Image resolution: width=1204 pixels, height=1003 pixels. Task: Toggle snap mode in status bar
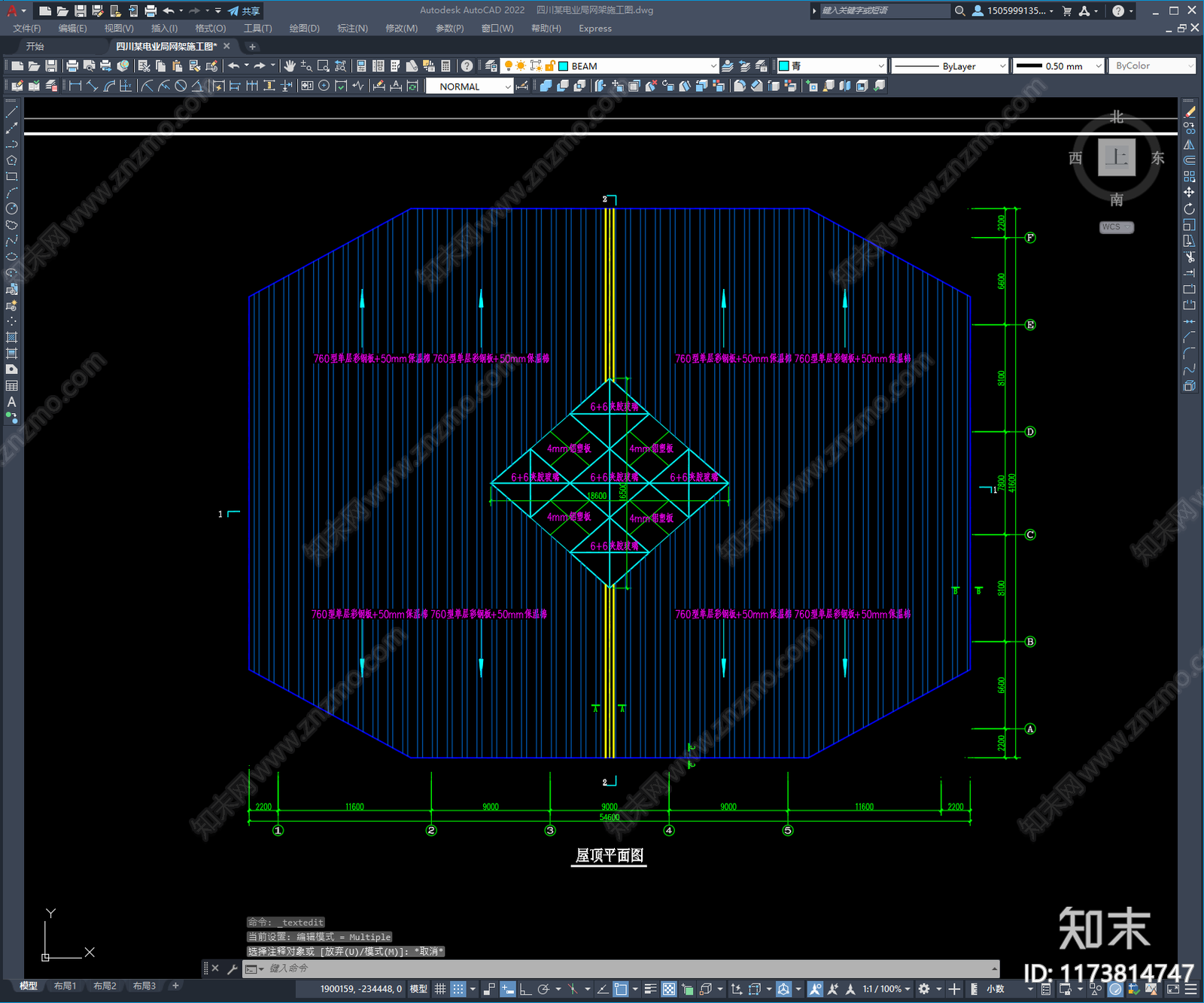point(458,989)
